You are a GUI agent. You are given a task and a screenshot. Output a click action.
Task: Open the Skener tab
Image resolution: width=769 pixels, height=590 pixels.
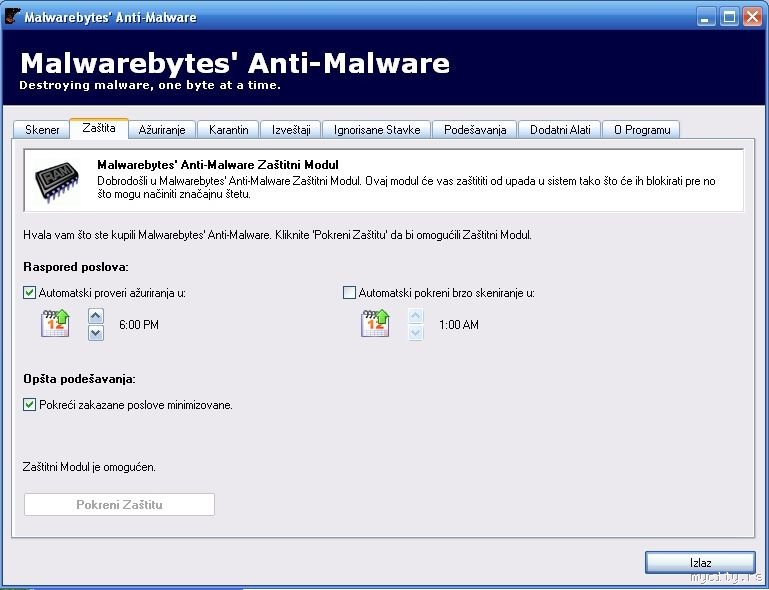point(42,130)
